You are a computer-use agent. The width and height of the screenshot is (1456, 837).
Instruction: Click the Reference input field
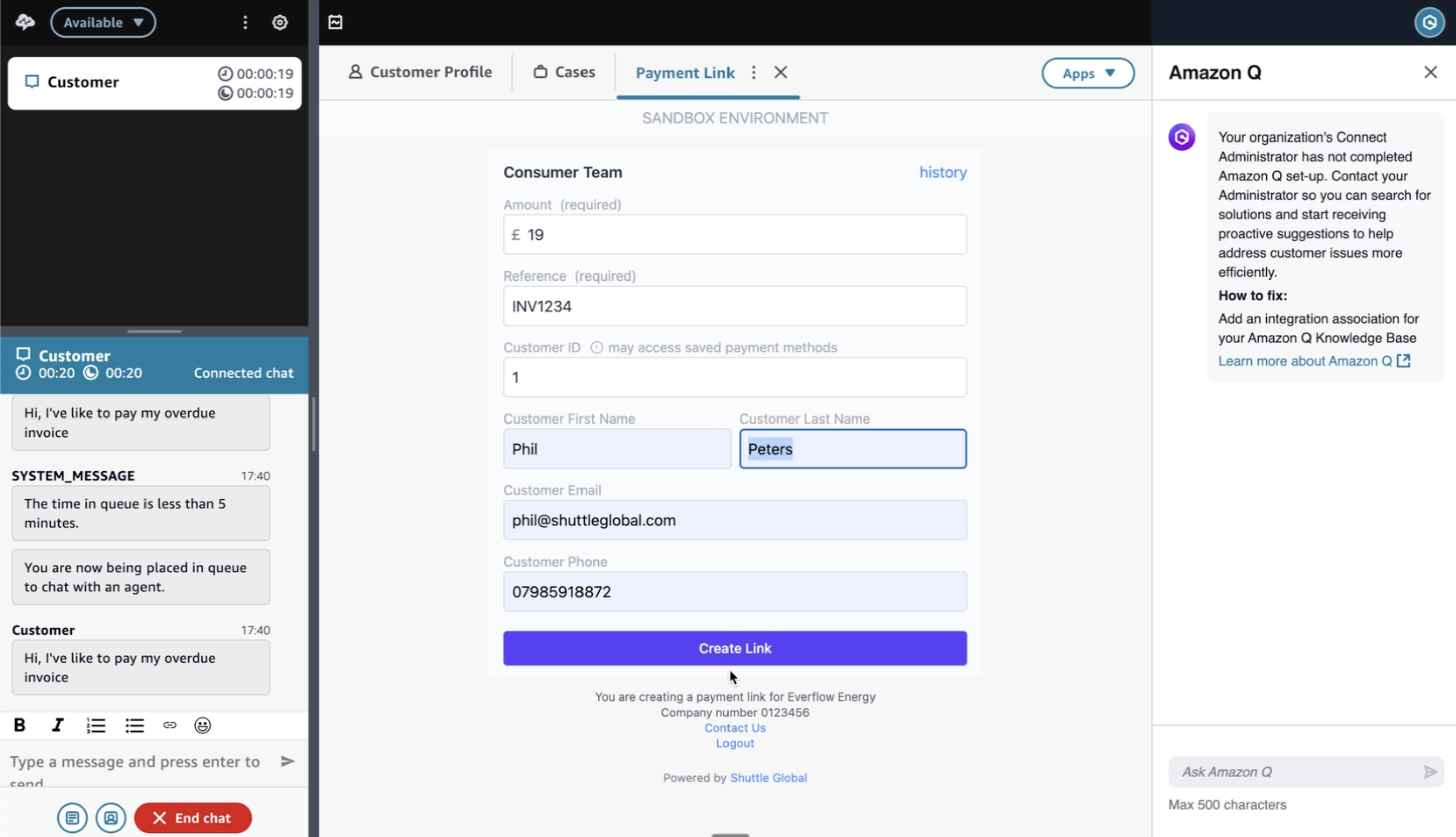coord(735,306)
